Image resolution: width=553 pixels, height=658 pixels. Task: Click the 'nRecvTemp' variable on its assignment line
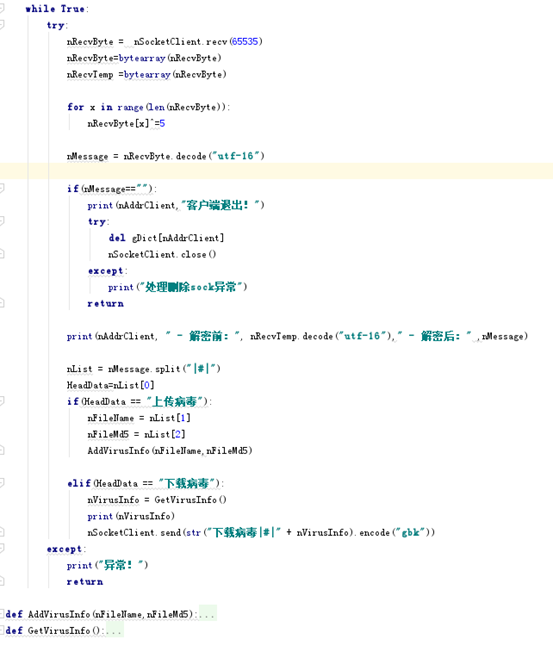90,75
